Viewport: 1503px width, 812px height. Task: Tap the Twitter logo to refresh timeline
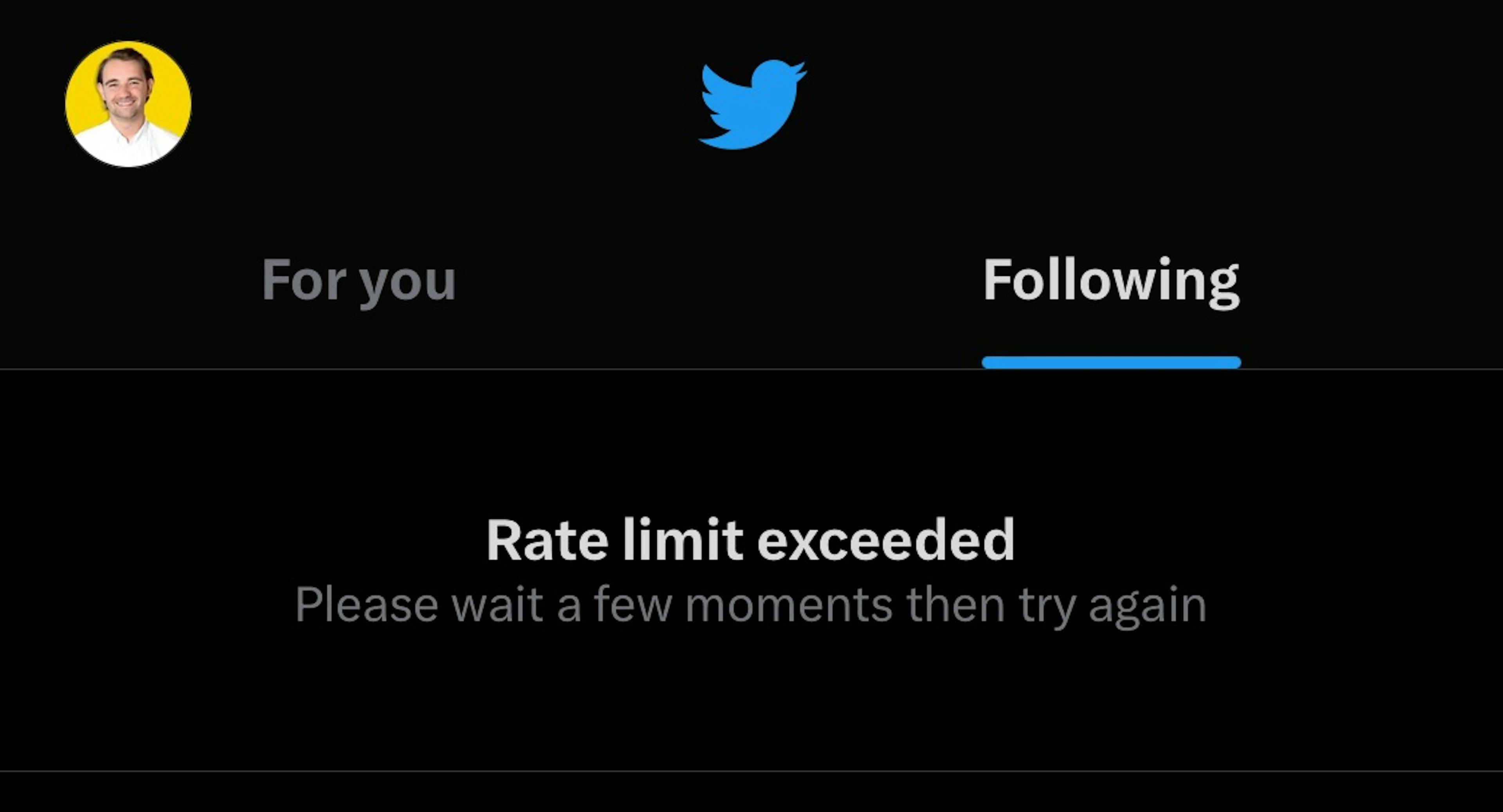753,104
